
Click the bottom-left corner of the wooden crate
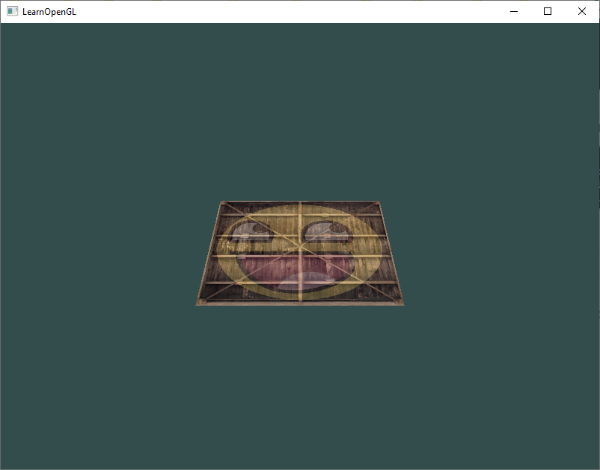pos(199,303)
